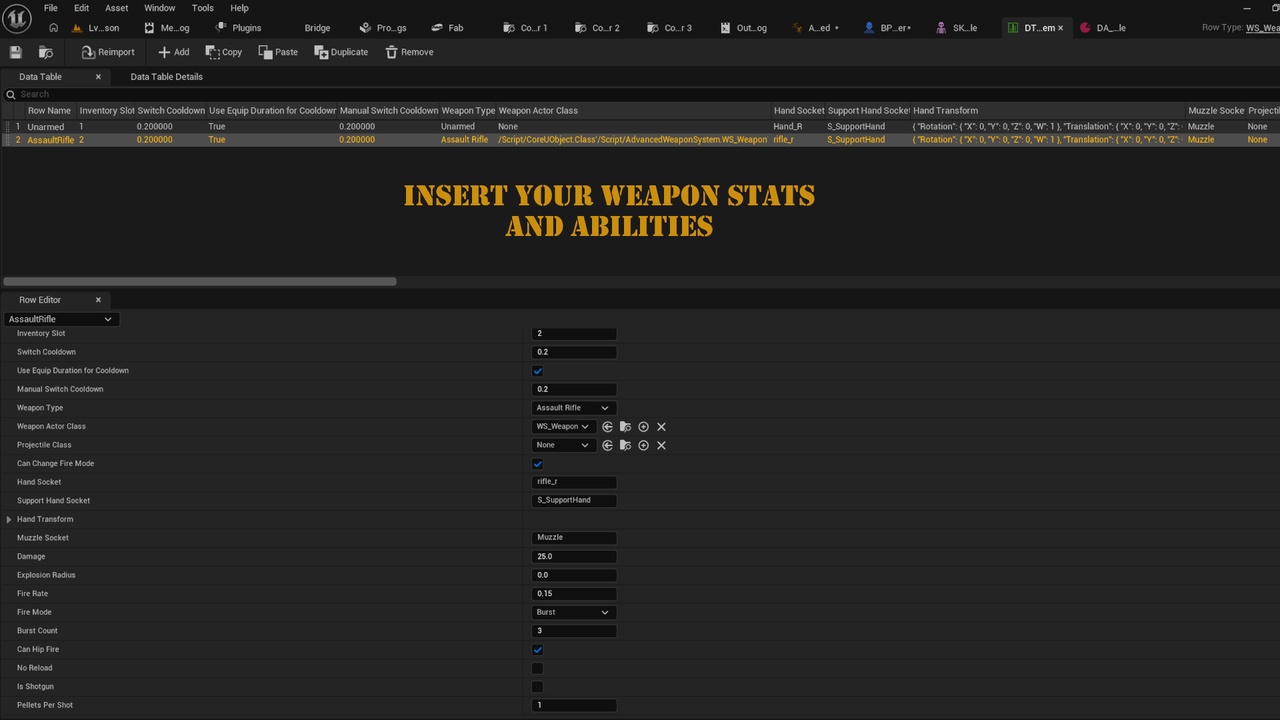This screenshot has width=1280, height=720.
Task: Enable the Is Shotgun checkbox
Action: tap(537, 687)
